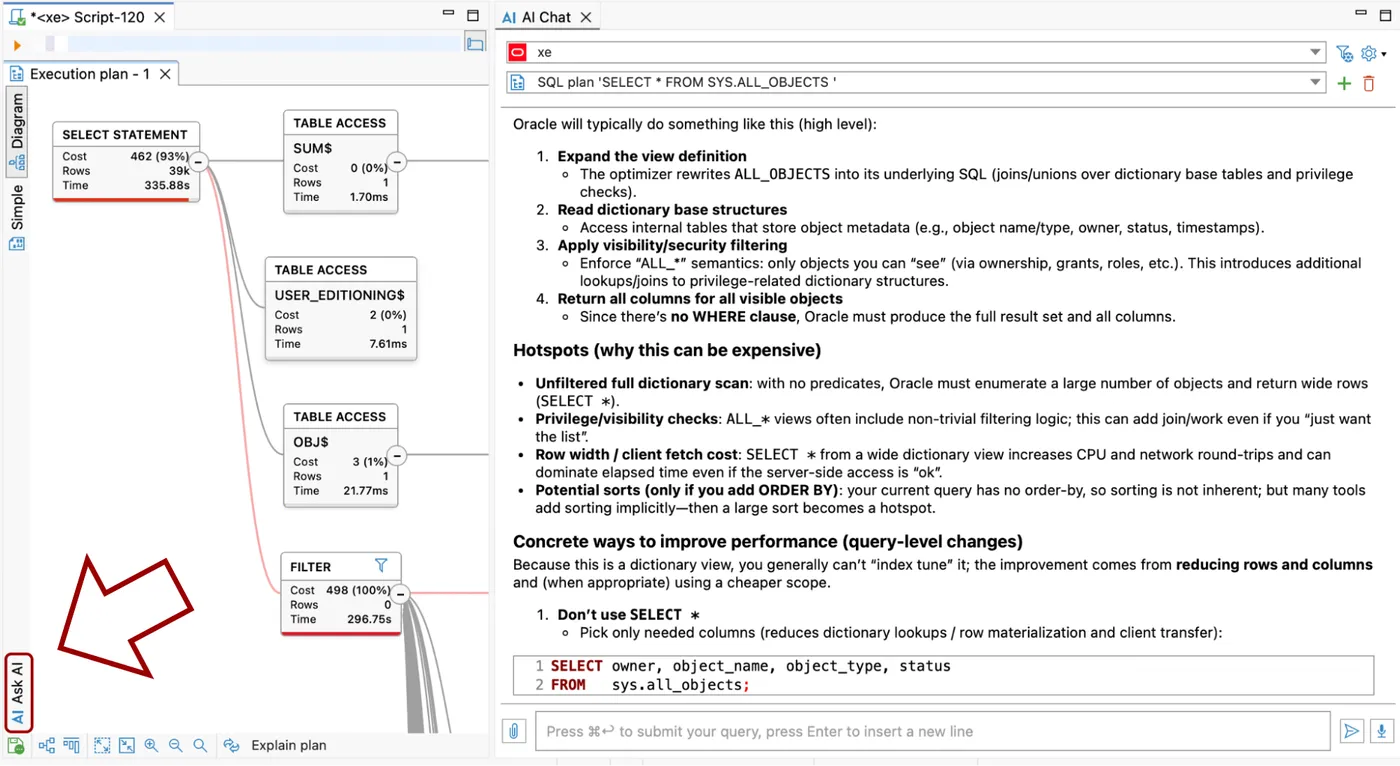Image resolution: width=1400 pixels, height=766 pixels.
Task: Close the Execution plan - 1 tab
Action: click(x=165, y=74)
